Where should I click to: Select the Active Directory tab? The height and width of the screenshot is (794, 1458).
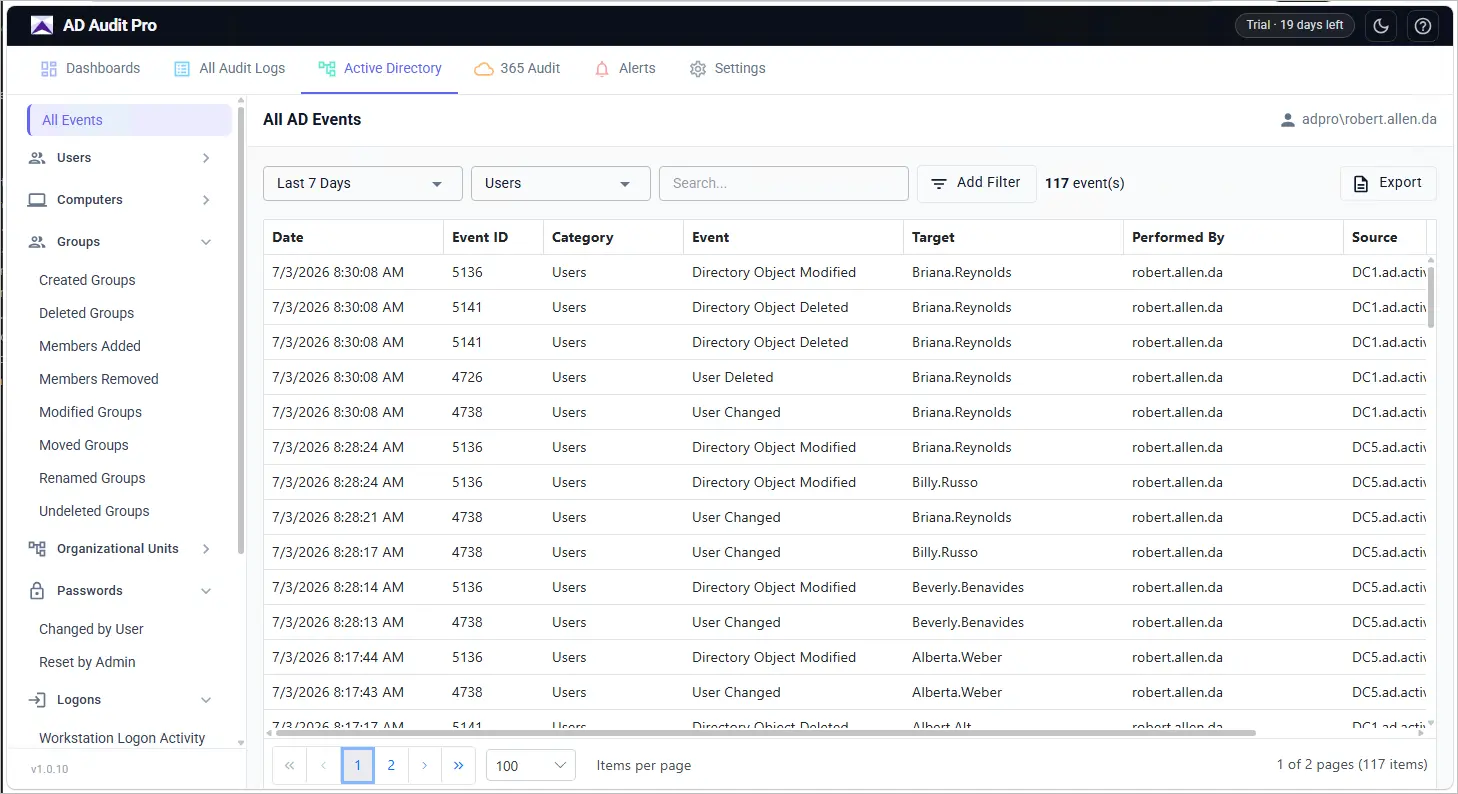(380, 69)
